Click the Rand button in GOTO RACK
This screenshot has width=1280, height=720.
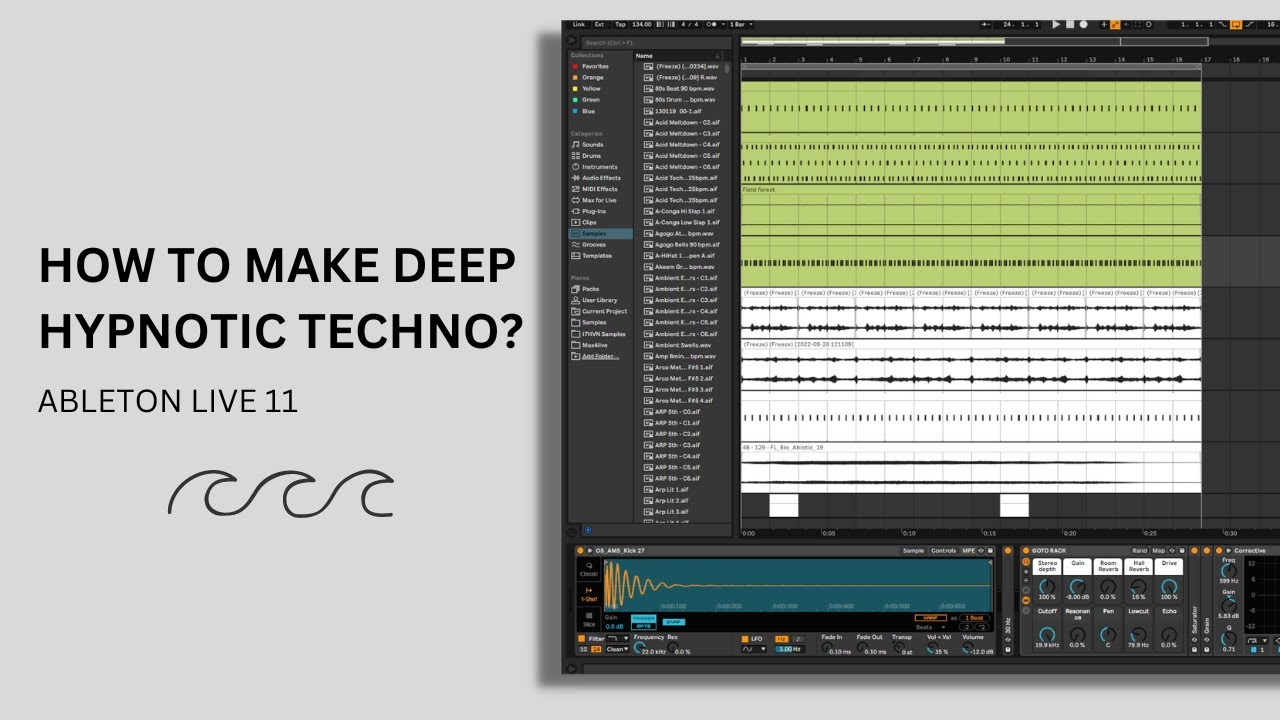1139,551
